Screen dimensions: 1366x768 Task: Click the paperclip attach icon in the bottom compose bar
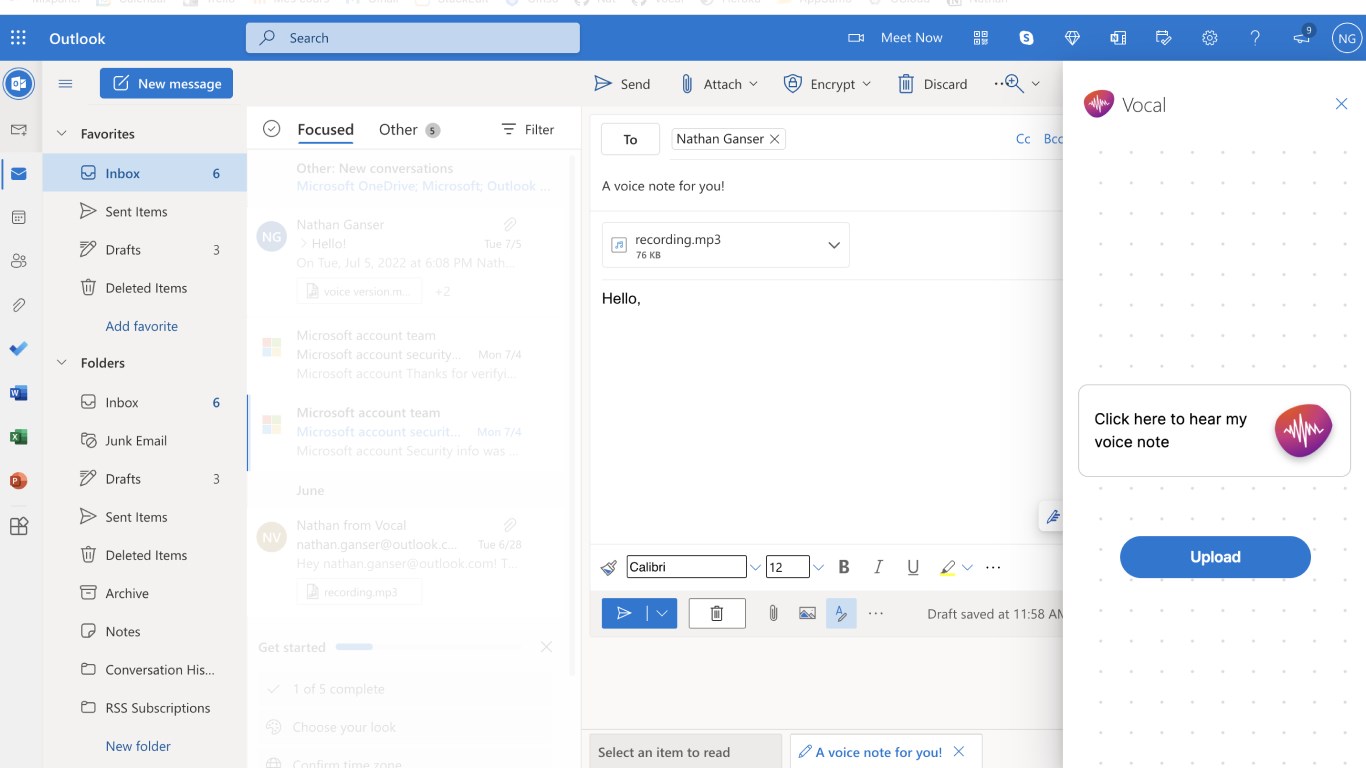(x=773, y=613)
